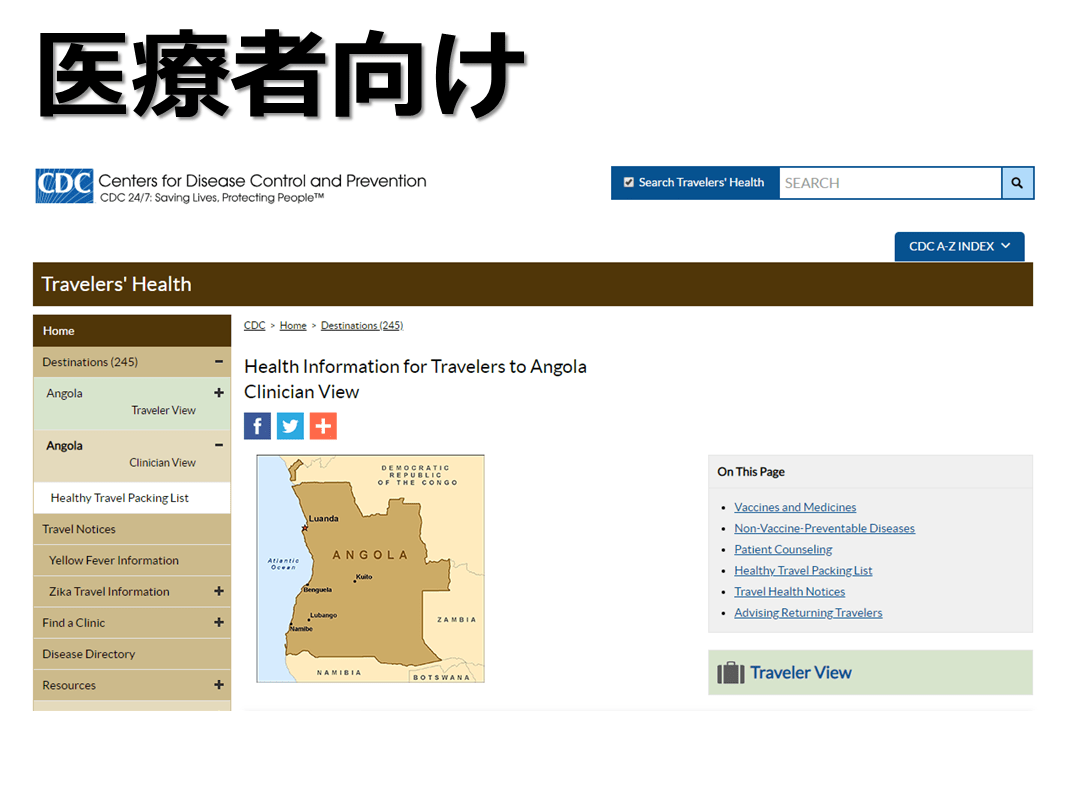Expand the Find a Clinic section

[x=219, y=622]
